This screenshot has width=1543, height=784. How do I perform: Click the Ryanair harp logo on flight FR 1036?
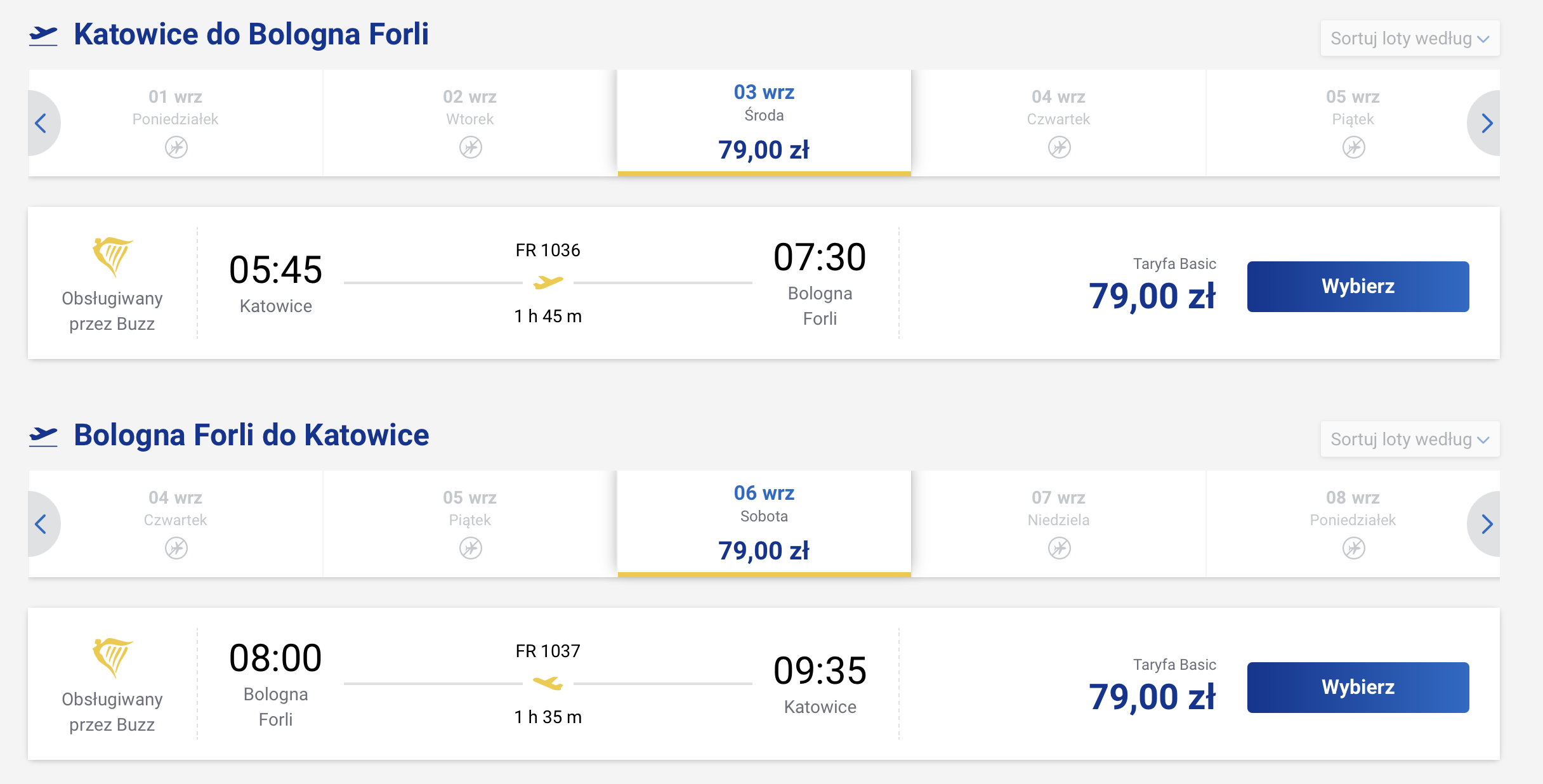(x=112, y=257)
